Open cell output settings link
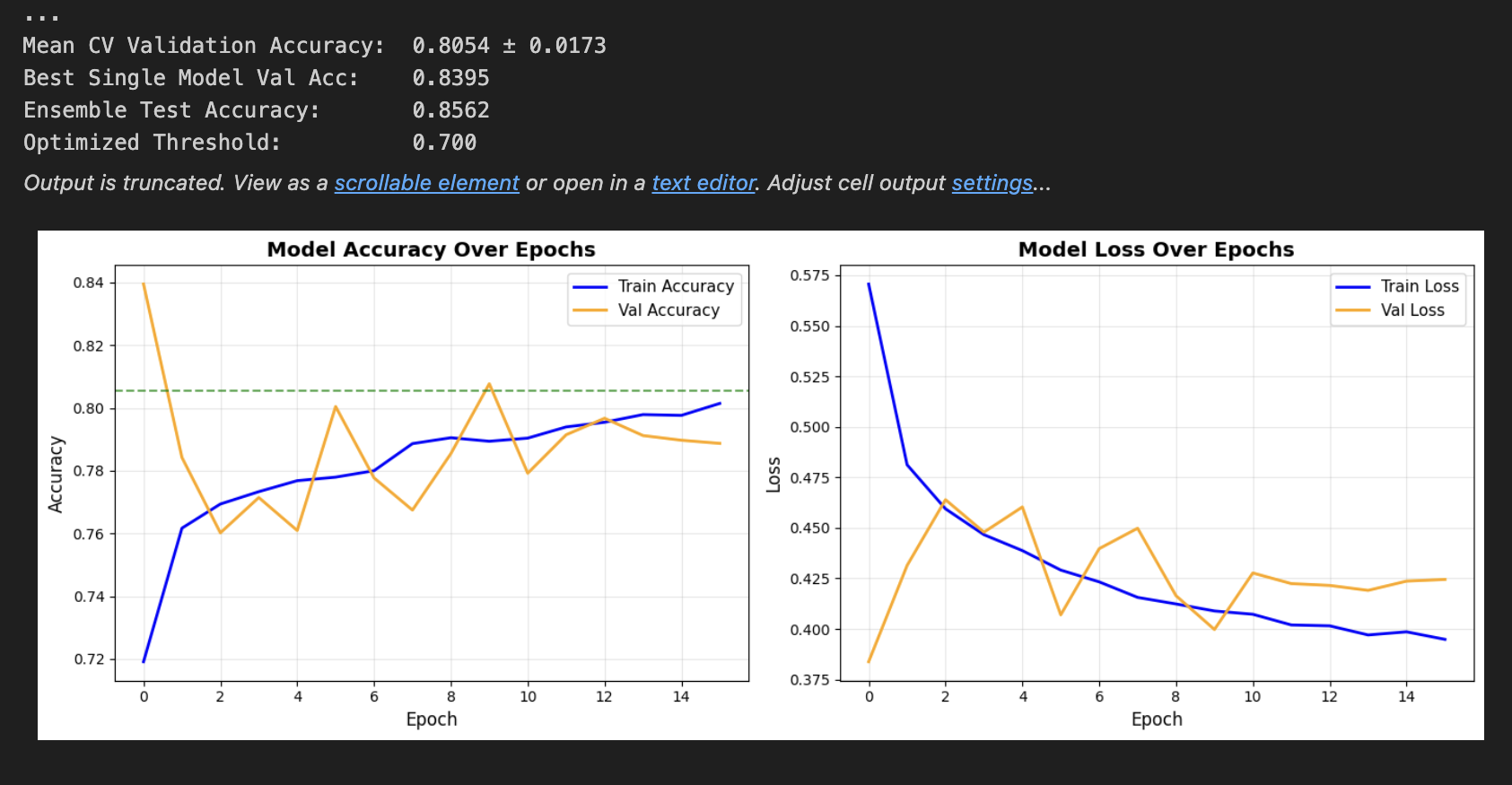Screen dimensions: 1512x785 pyautogui.click(x=992, y=183)
